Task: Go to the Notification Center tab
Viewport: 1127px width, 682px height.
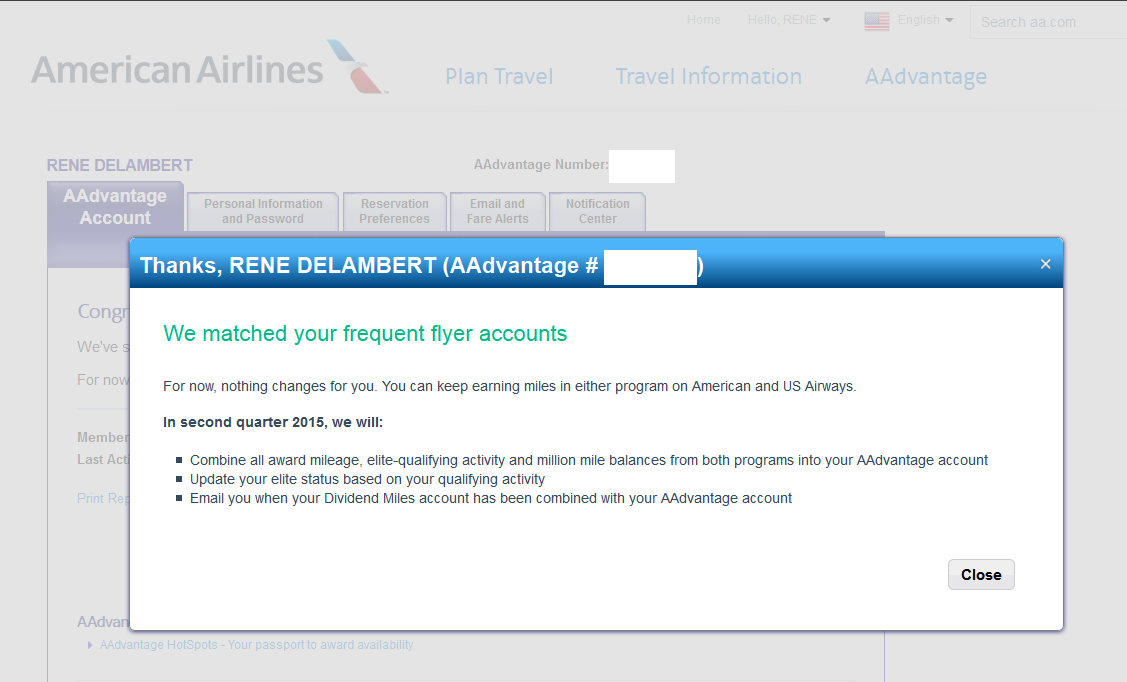Action: (x=598, y=211)
